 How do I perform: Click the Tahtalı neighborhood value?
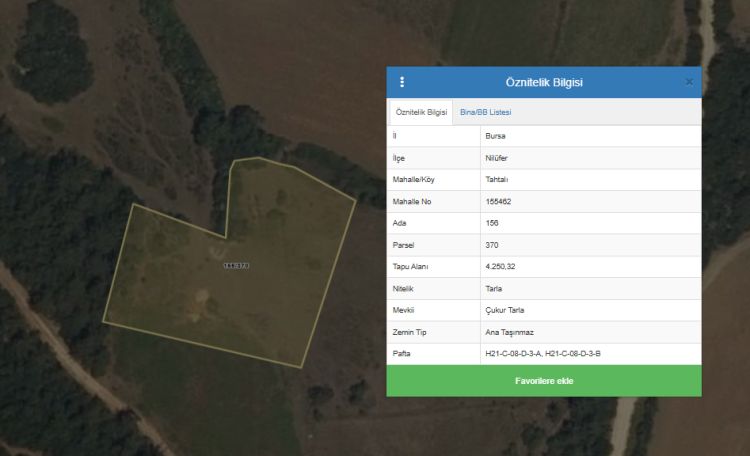pos(498,180)
